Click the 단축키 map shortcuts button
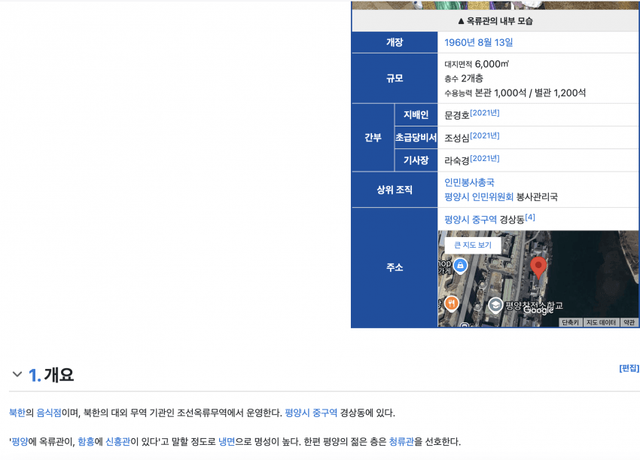This screenshot has height=460, width=640. (x=570, y=322)
